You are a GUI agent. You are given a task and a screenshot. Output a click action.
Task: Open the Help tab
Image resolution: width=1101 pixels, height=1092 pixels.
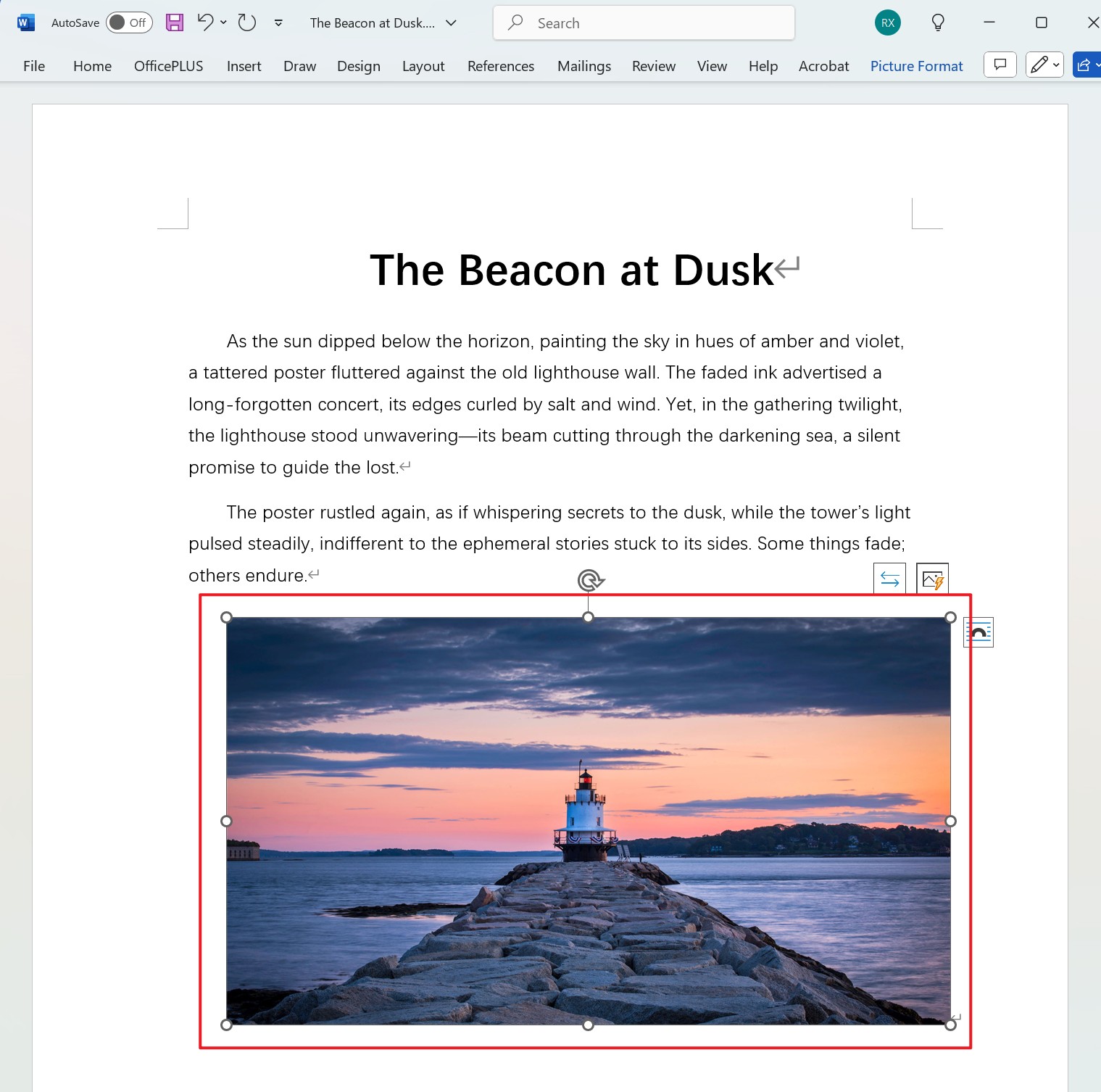763,66
